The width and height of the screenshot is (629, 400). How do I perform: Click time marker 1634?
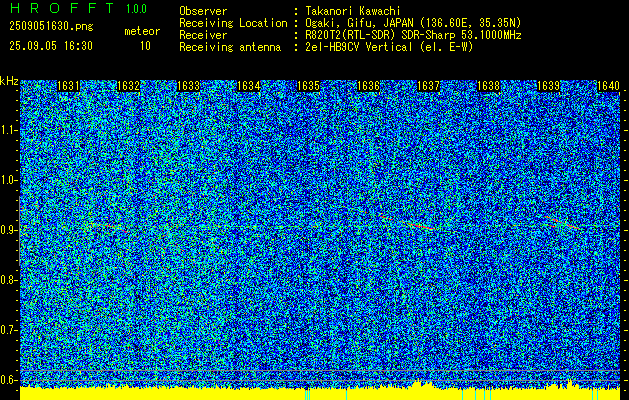(x=249, y=86)
